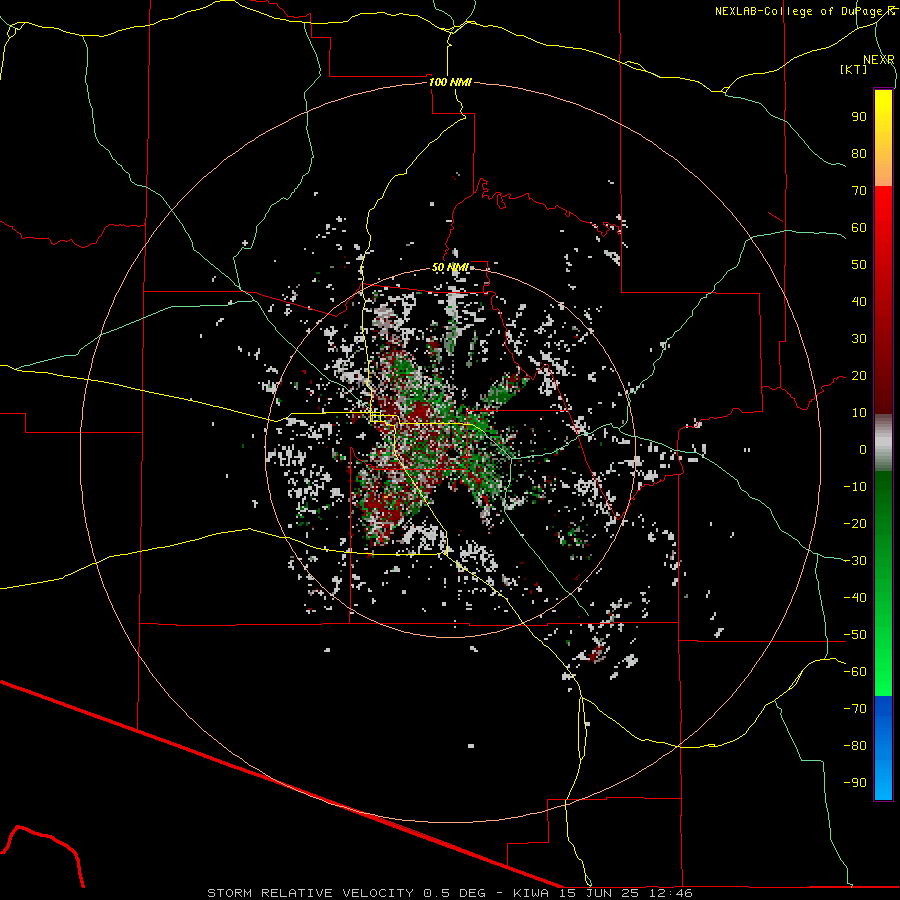Click the 30 knot label on color scale
900x900 pixels.
[x=859, y=339]
